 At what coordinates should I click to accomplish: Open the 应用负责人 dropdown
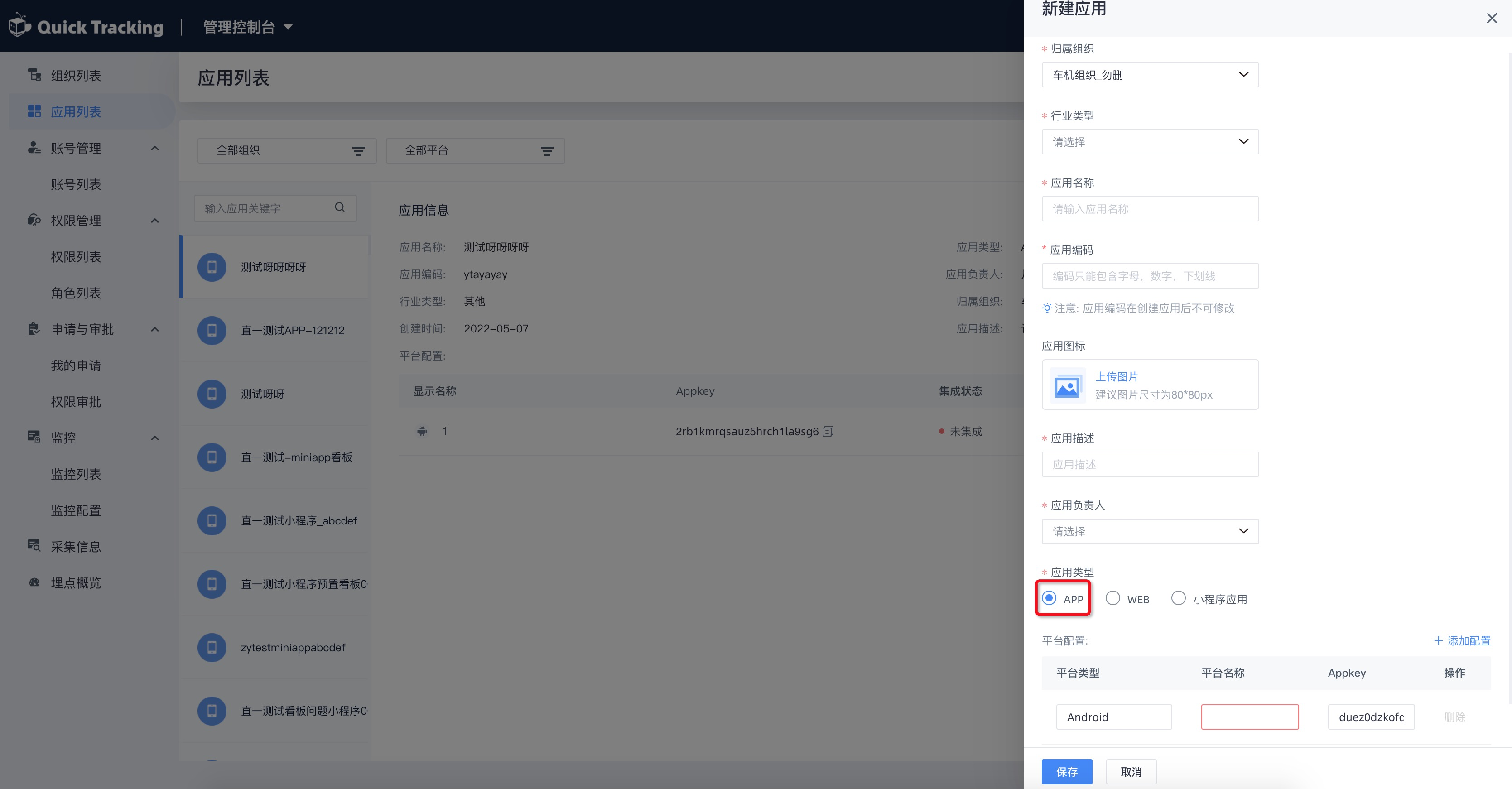[1150, 531]
